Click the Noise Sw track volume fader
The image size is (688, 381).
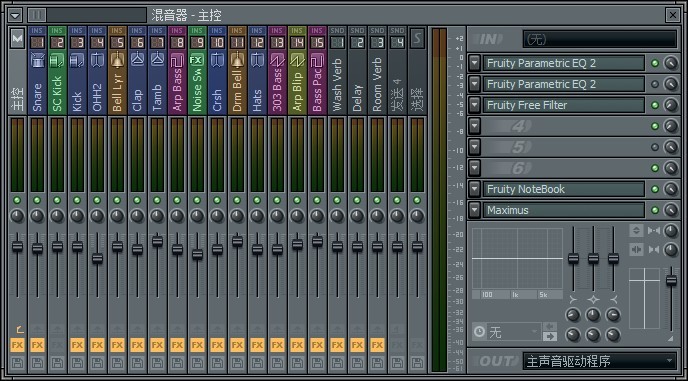(x=197, y=254)
